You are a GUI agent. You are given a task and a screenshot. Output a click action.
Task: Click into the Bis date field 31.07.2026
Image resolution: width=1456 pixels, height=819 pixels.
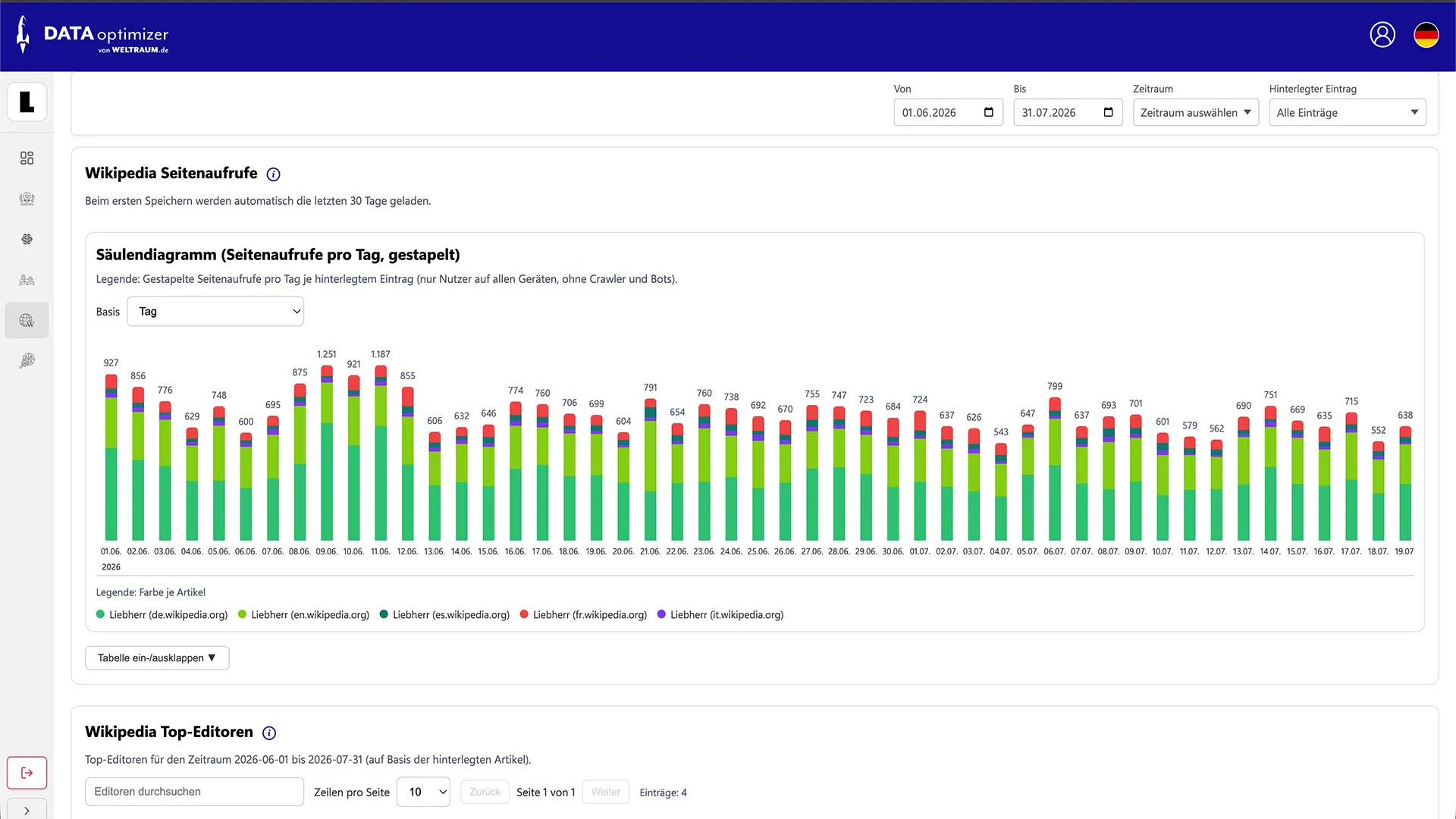click(x=1068, y=112)
